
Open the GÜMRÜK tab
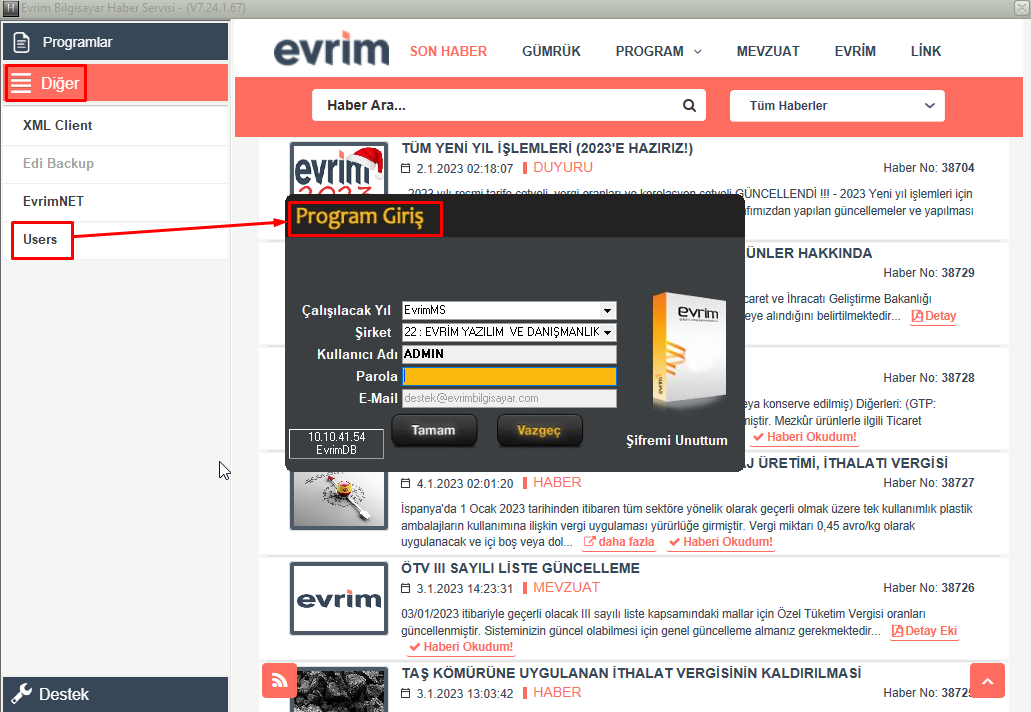(x=551, y=51)
